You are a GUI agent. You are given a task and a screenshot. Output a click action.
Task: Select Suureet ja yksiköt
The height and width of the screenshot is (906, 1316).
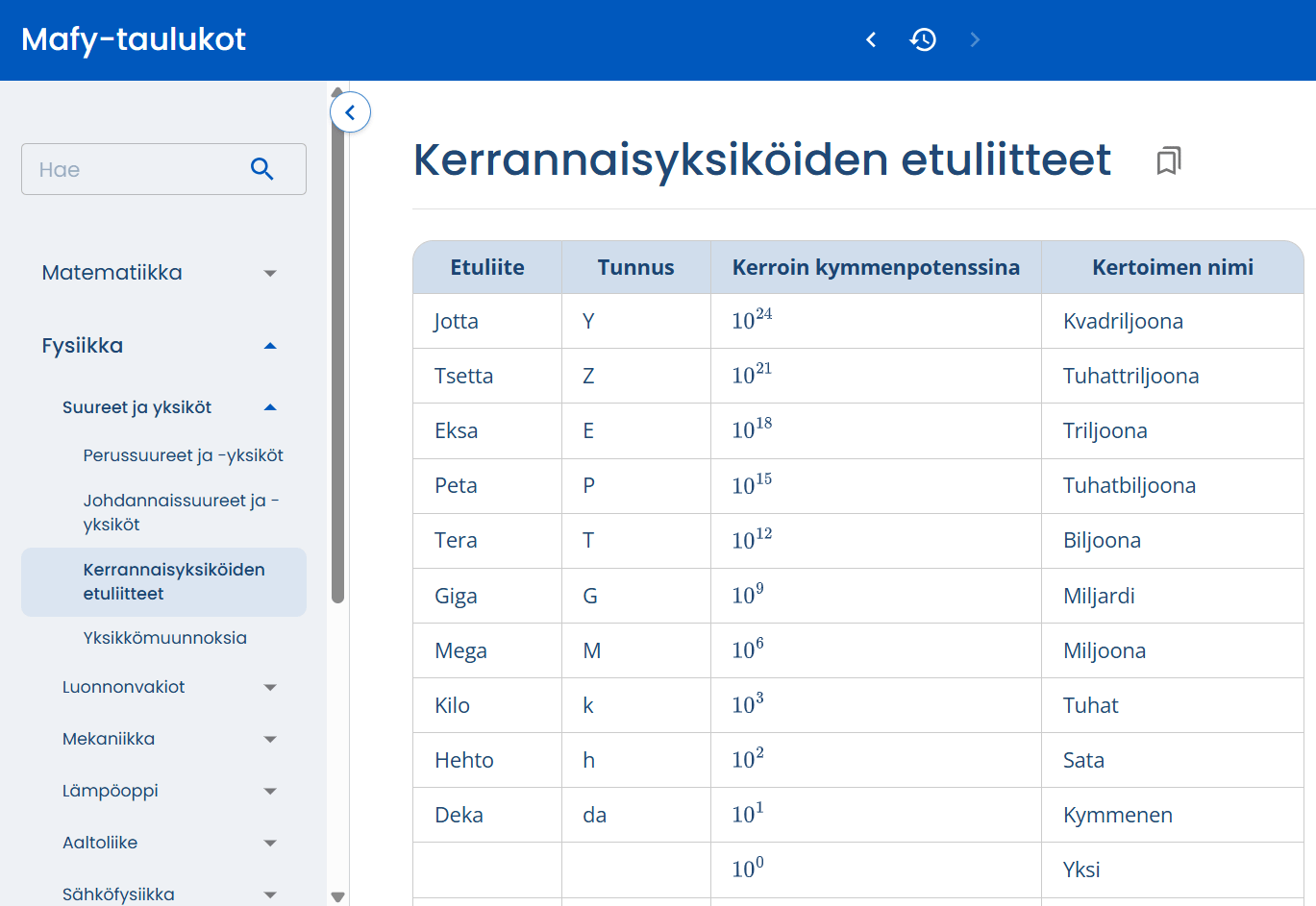(x=137, y=407)
